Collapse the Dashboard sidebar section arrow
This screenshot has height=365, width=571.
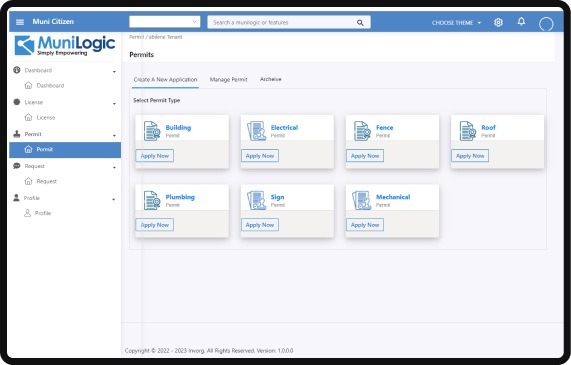(x=114, y=71)
